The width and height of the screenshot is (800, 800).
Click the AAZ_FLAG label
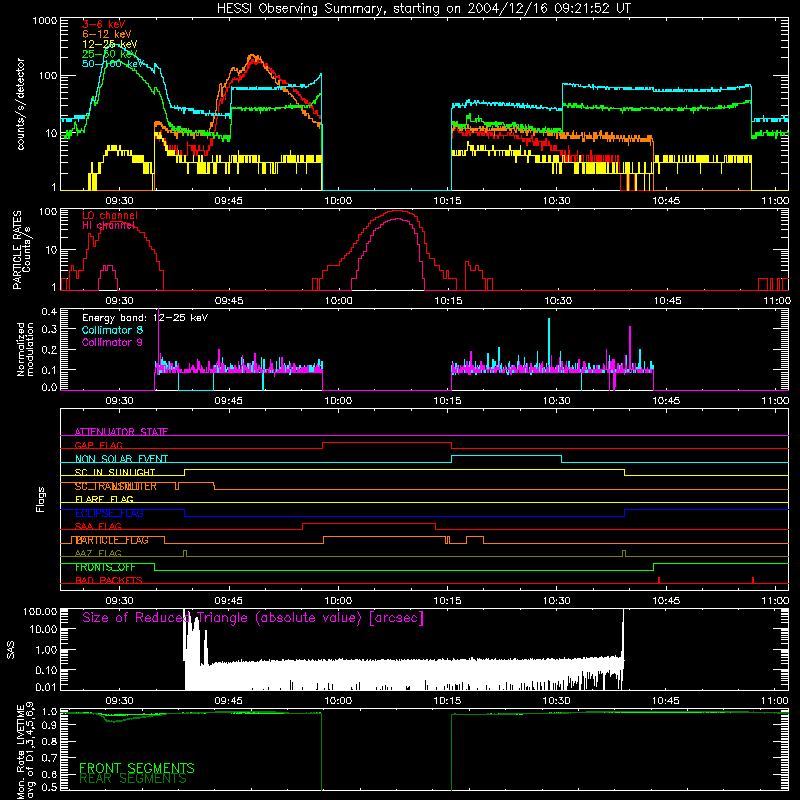98,553
